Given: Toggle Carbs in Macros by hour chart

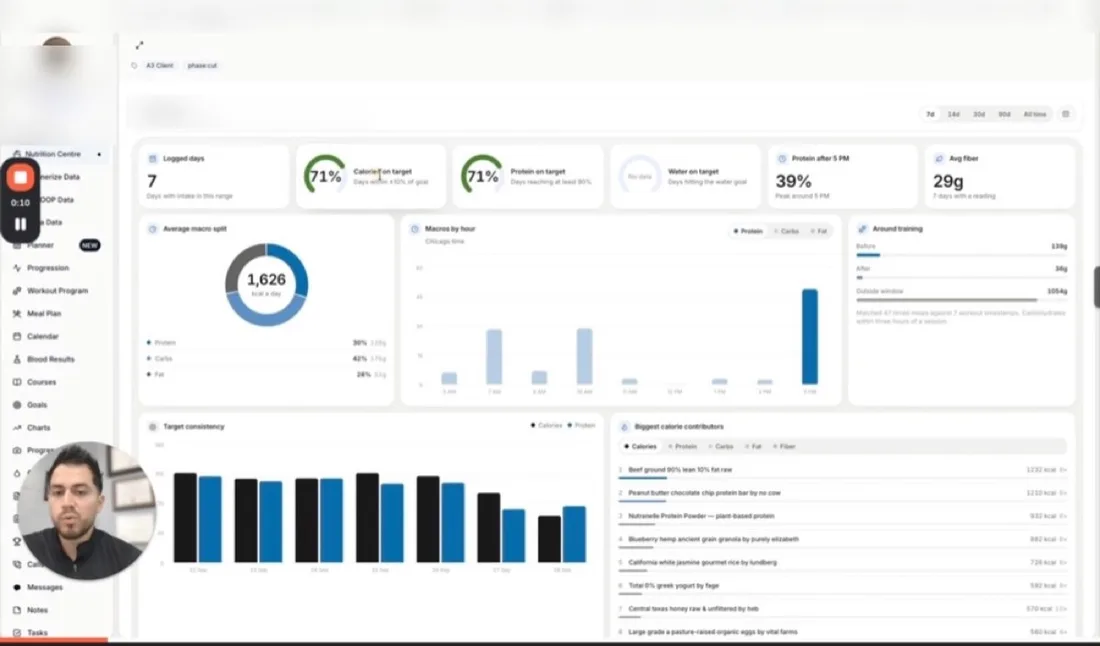Looking at the screenshot, I should pyautogui.click(x=786, y=231).
